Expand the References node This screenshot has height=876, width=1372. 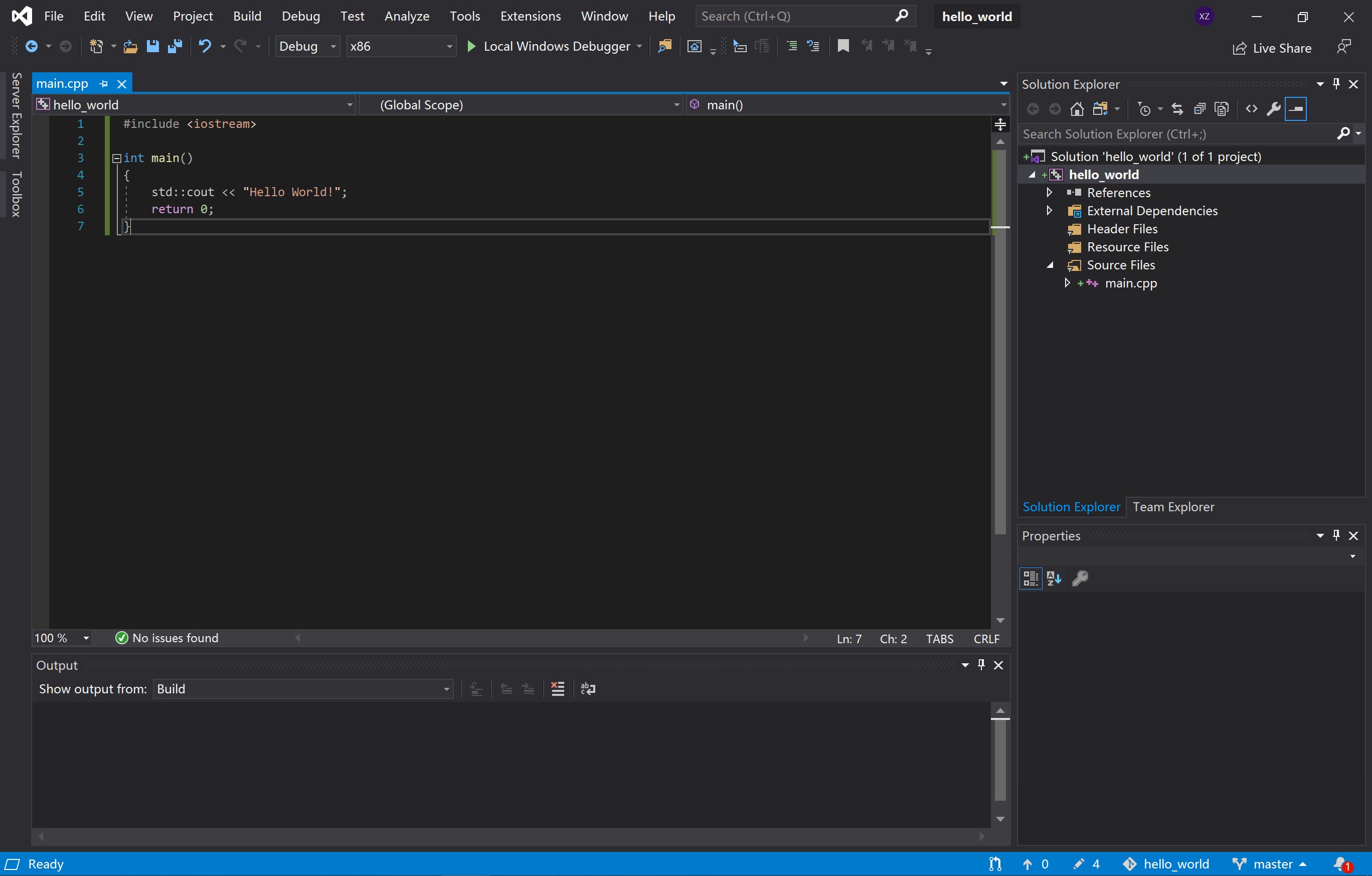click(1049, 193)
